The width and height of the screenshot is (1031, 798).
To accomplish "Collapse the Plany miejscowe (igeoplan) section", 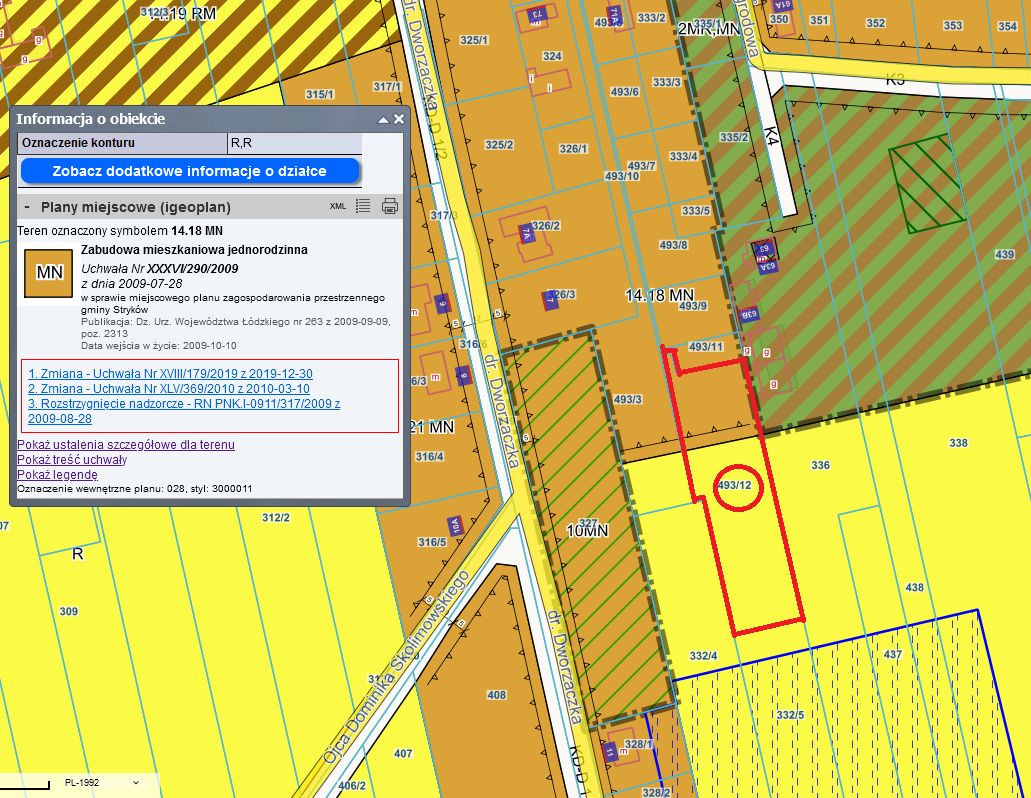I will pos(27,207).
